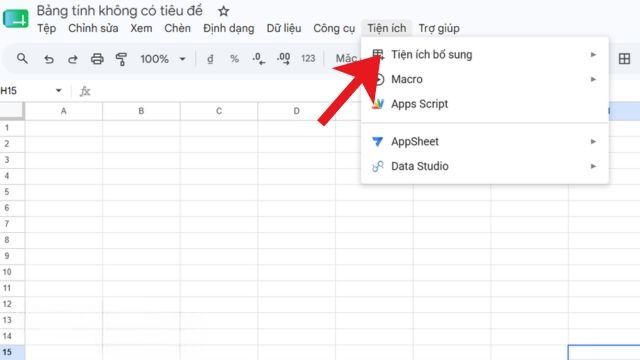Viewport: 640px width, 360px height.
Task: Open the Google Sheets home icon
Action: coord(16,19)
